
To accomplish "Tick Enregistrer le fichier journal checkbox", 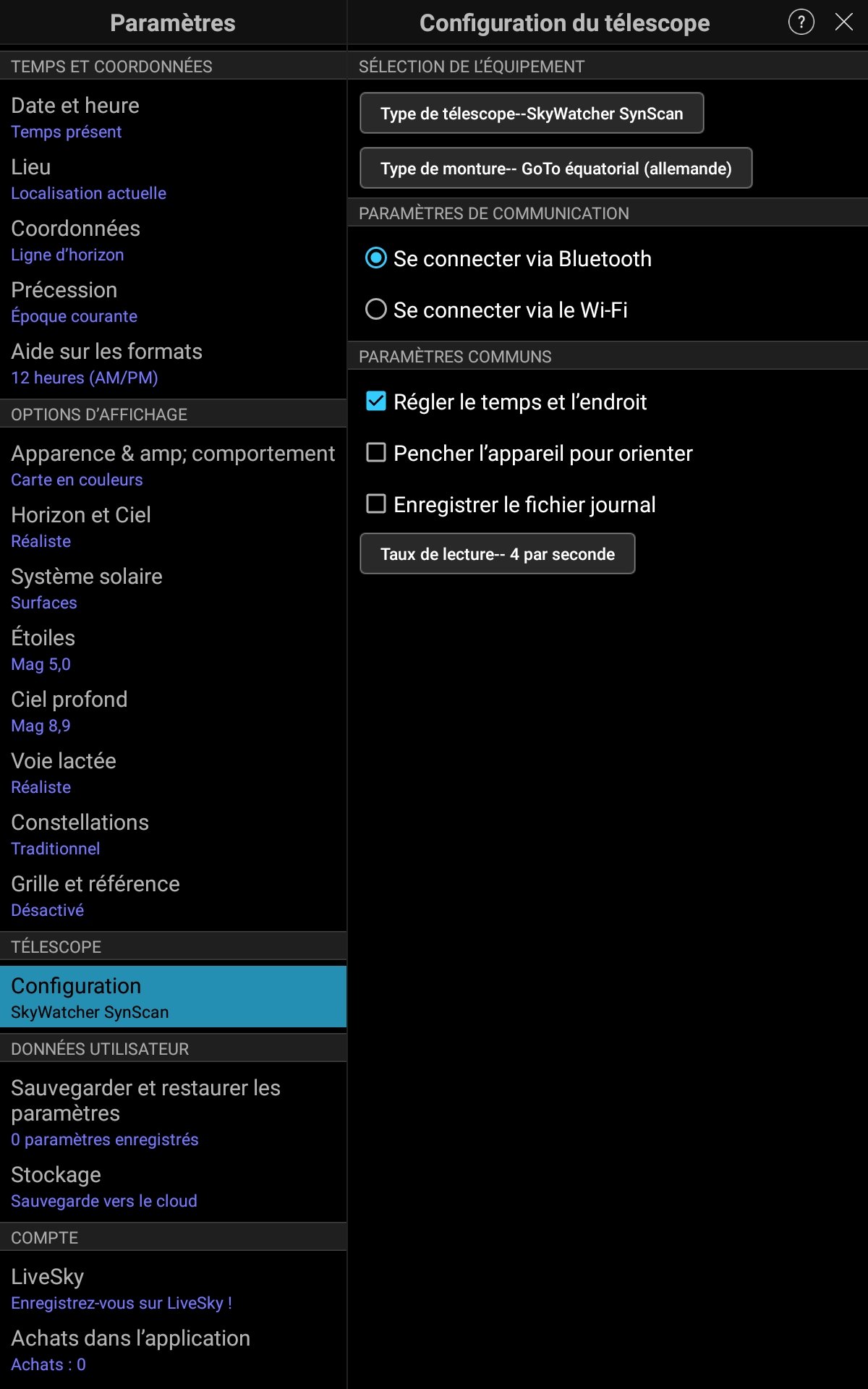I will (376, 504).
